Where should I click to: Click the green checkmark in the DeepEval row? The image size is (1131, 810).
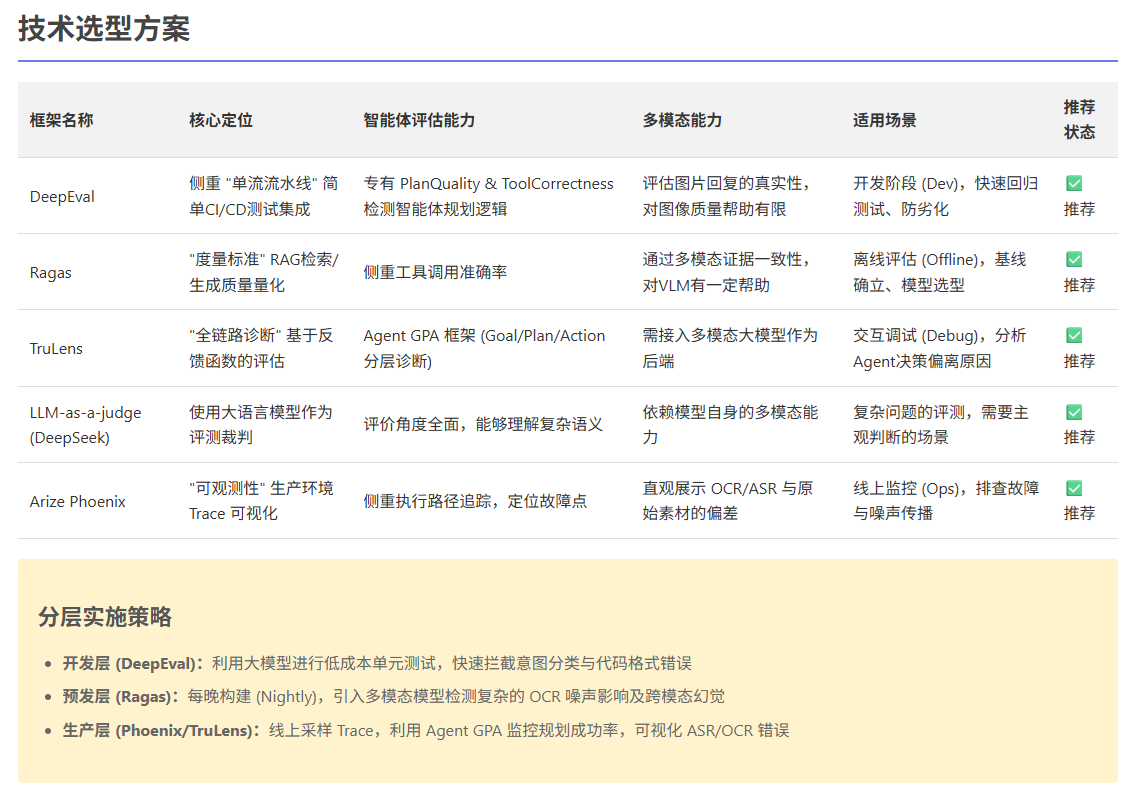(1073, 184)
